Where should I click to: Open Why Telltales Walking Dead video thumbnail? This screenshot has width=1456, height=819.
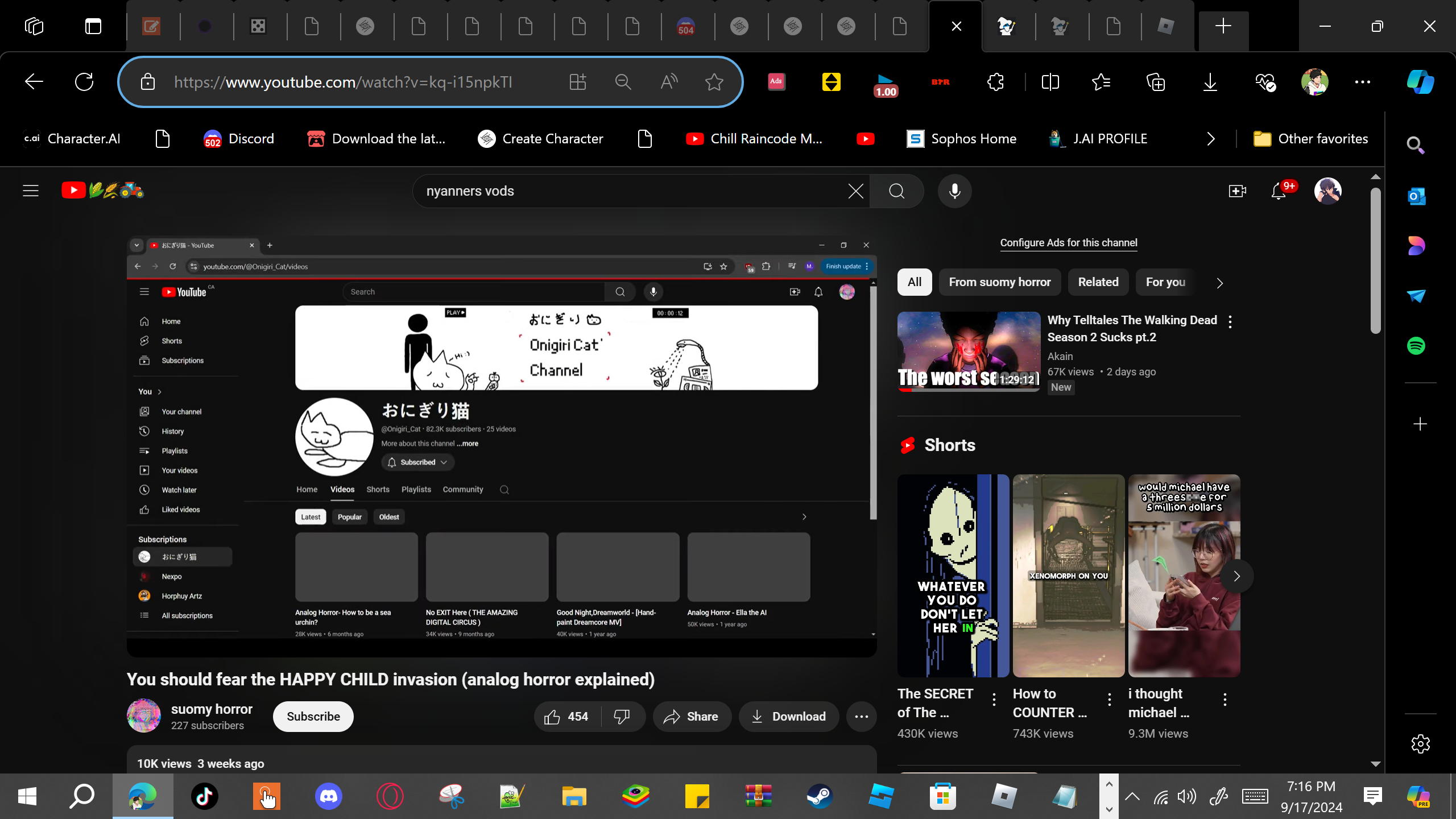coord(969,351)
